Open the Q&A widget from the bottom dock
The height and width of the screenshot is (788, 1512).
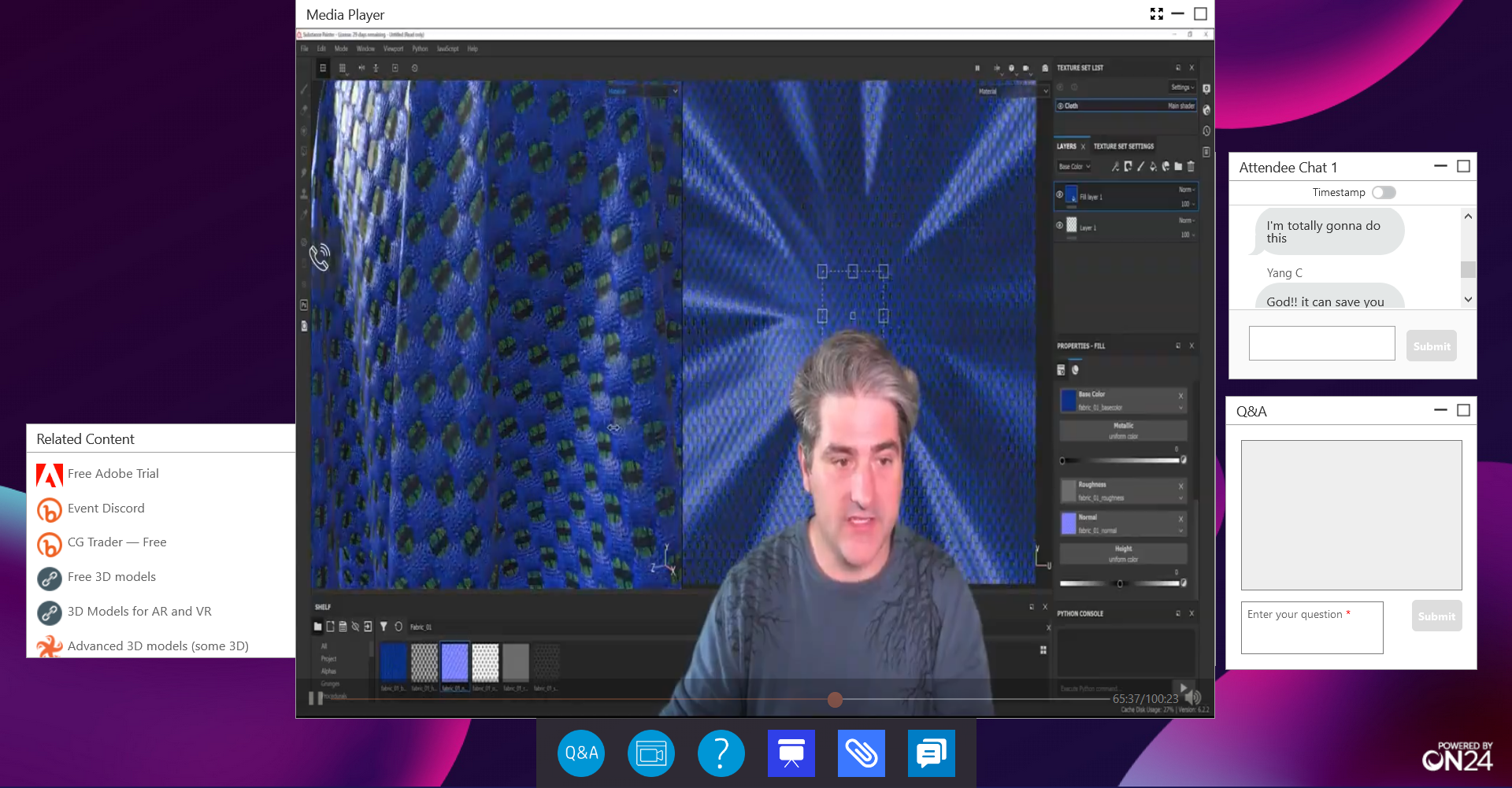(581, 753)
